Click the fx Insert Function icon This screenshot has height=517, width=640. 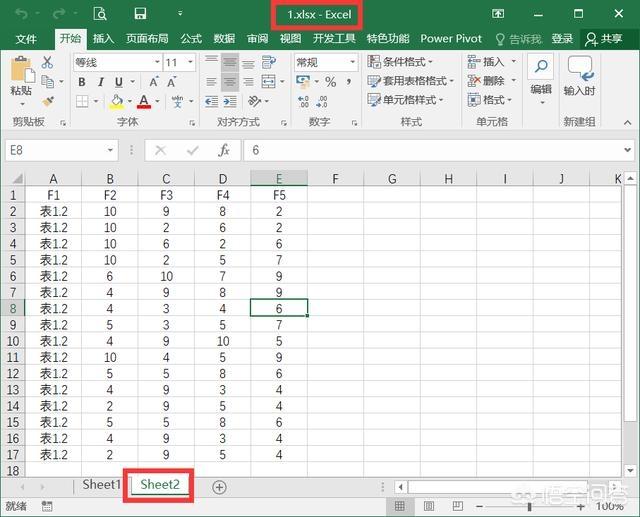click(224, 151)
